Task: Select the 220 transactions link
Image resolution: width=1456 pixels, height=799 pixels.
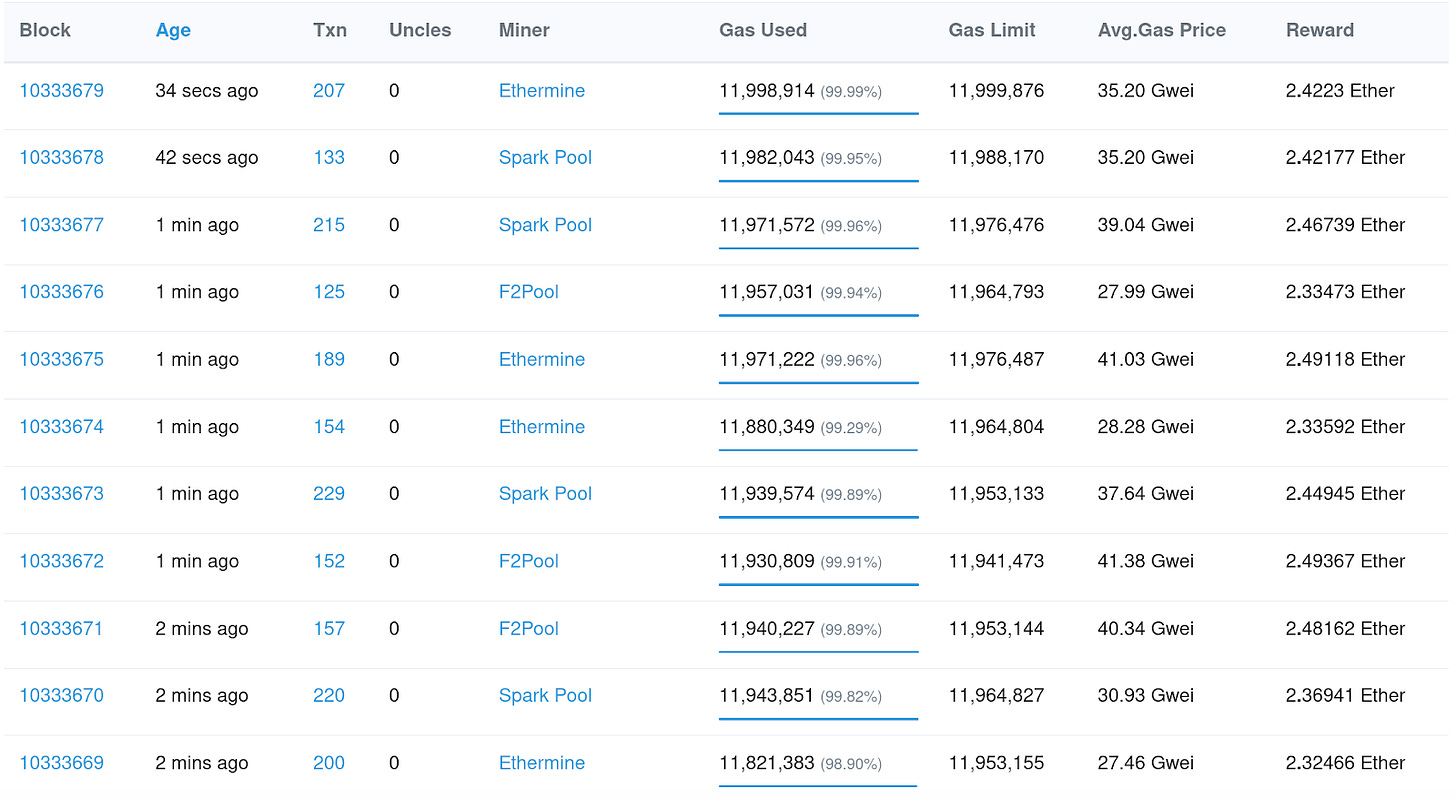Action: click(328, 696)
